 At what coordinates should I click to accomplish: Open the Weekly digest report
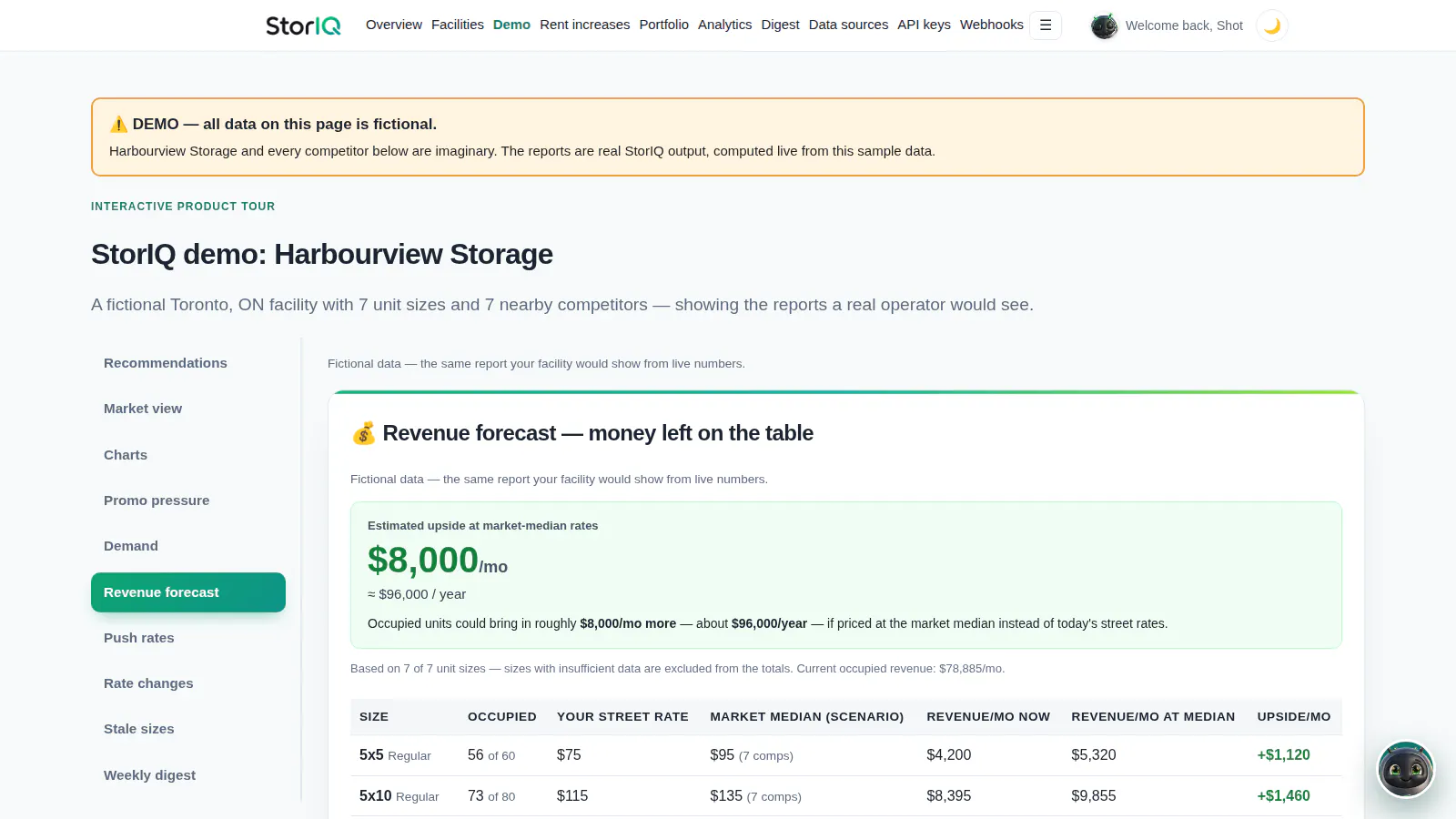click(188, 775)
